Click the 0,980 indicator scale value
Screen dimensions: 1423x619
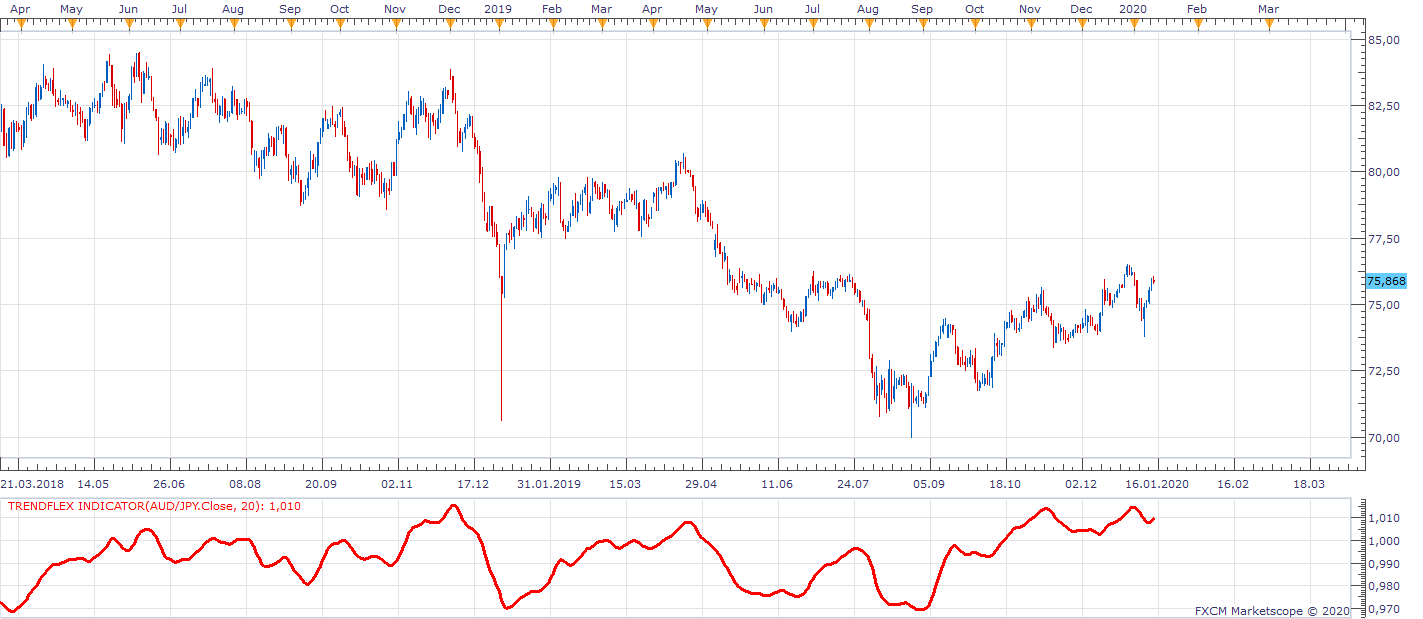1383,586
